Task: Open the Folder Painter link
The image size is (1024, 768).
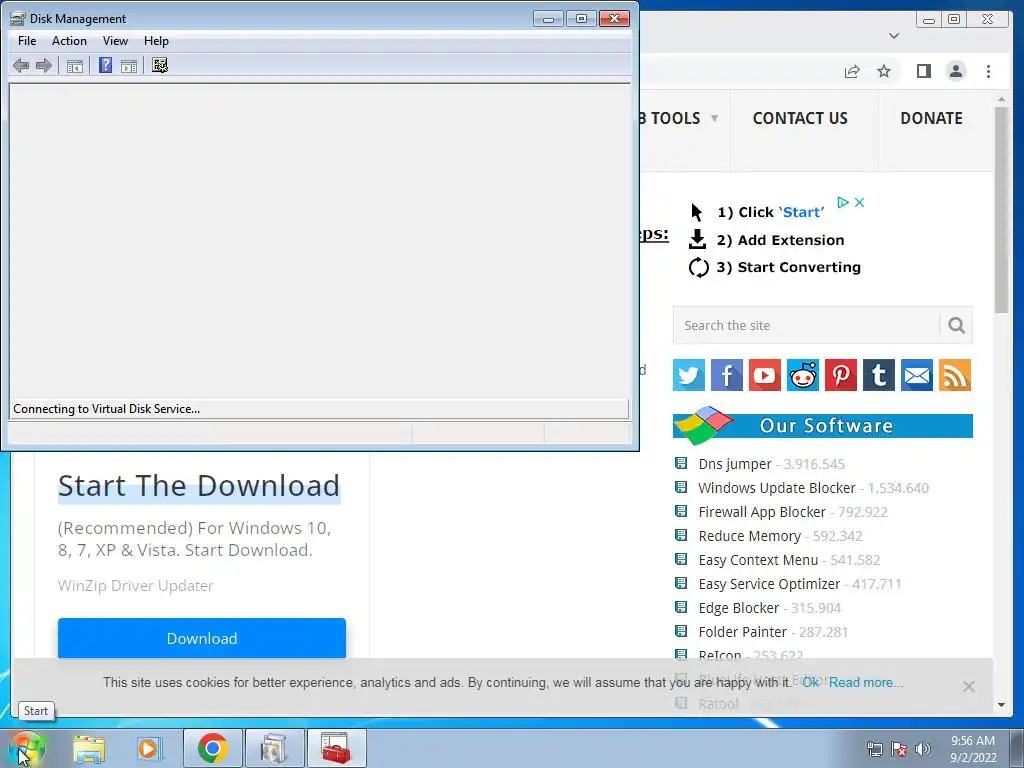Action: pyautogui.click(x=742, y=632)
